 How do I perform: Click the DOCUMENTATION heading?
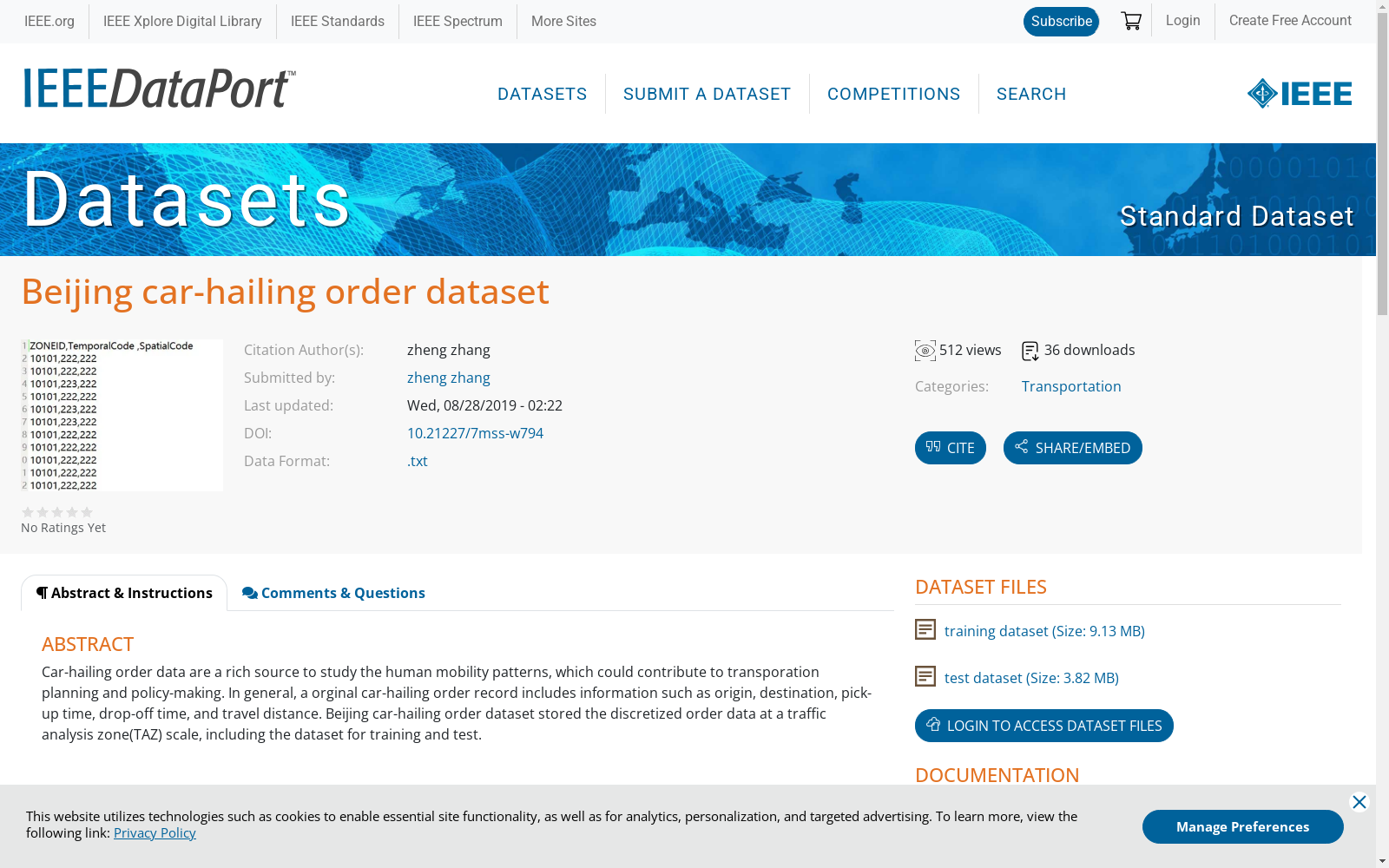(x=997, y=775)
